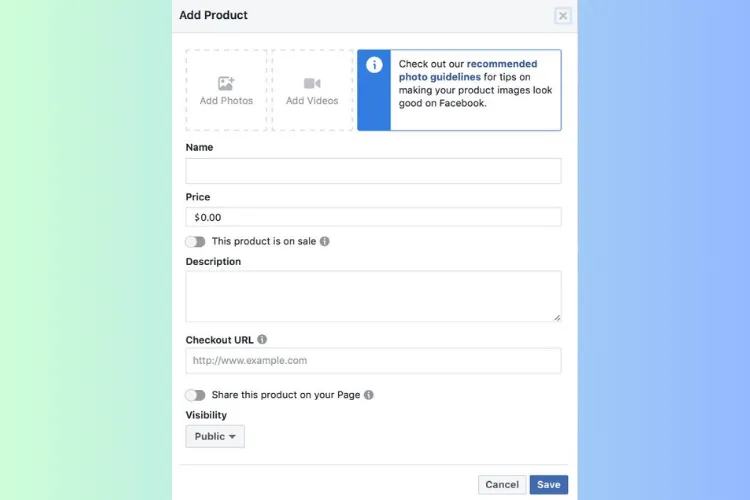
Task: Click into the Name text field
Action: tap(373, 171)
